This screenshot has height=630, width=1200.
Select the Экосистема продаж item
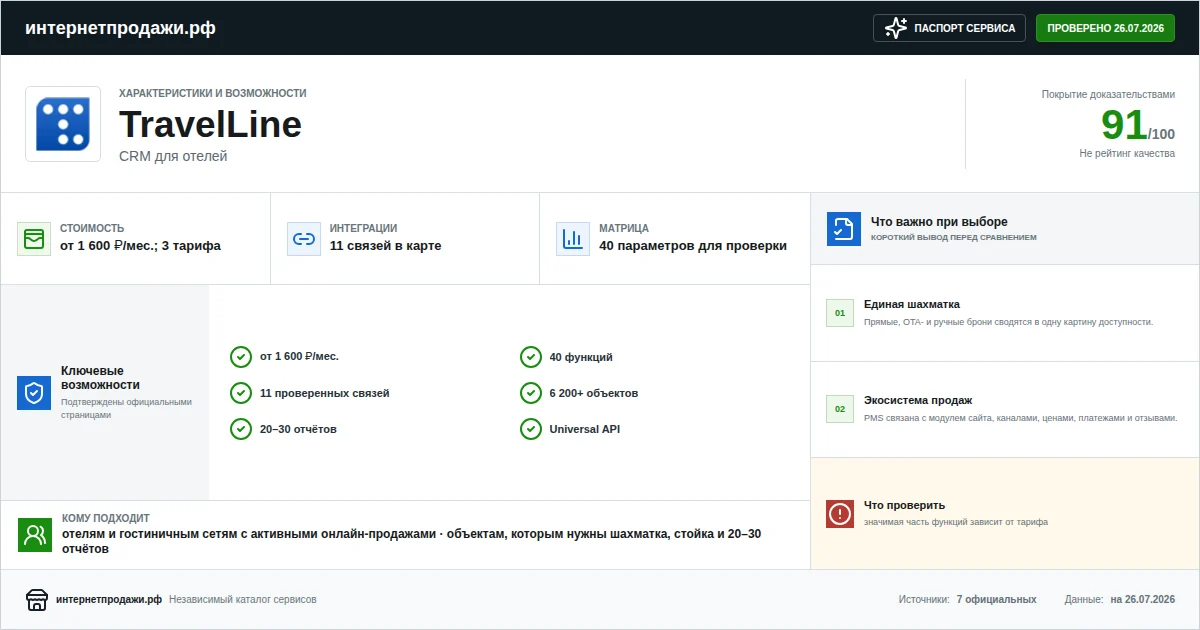[1005, 409]
